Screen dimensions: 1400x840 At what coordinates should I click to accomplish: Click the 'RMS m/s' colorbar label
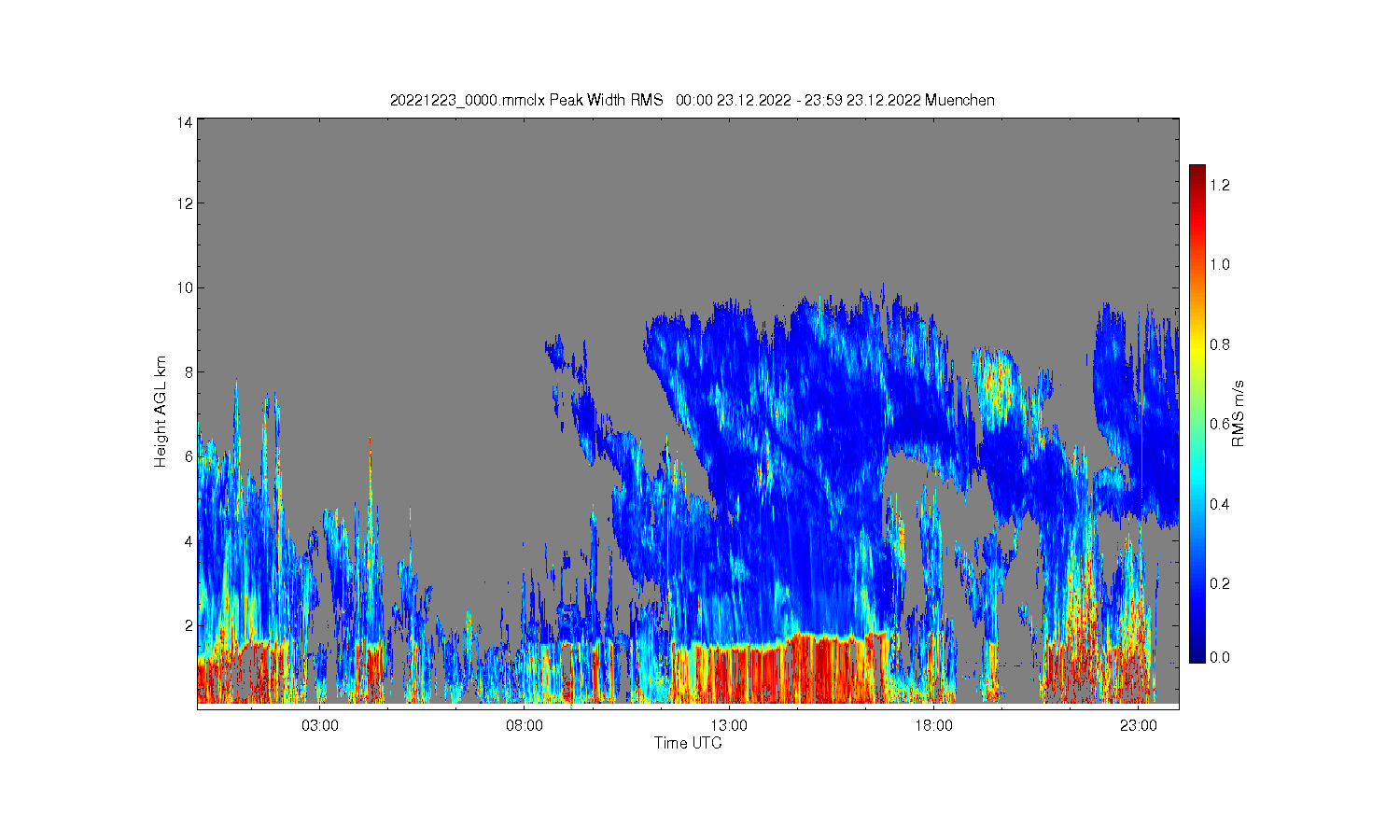pyautogui.click(x=1239, y=413)
